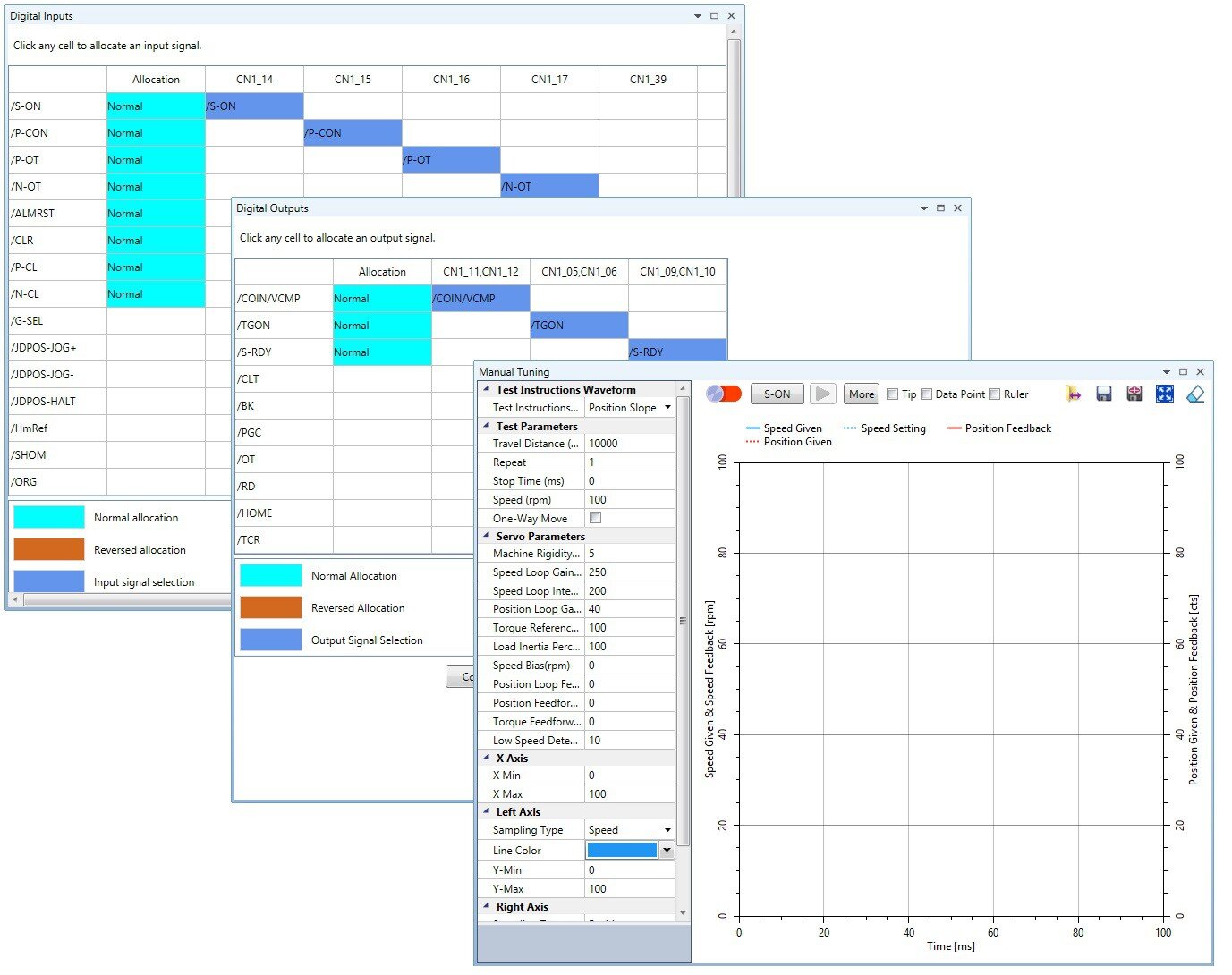Select the /TGON cell under CN1_05,CN1_06
The height and width of the screenshot is (975, 1232).
tap(579, 326)
